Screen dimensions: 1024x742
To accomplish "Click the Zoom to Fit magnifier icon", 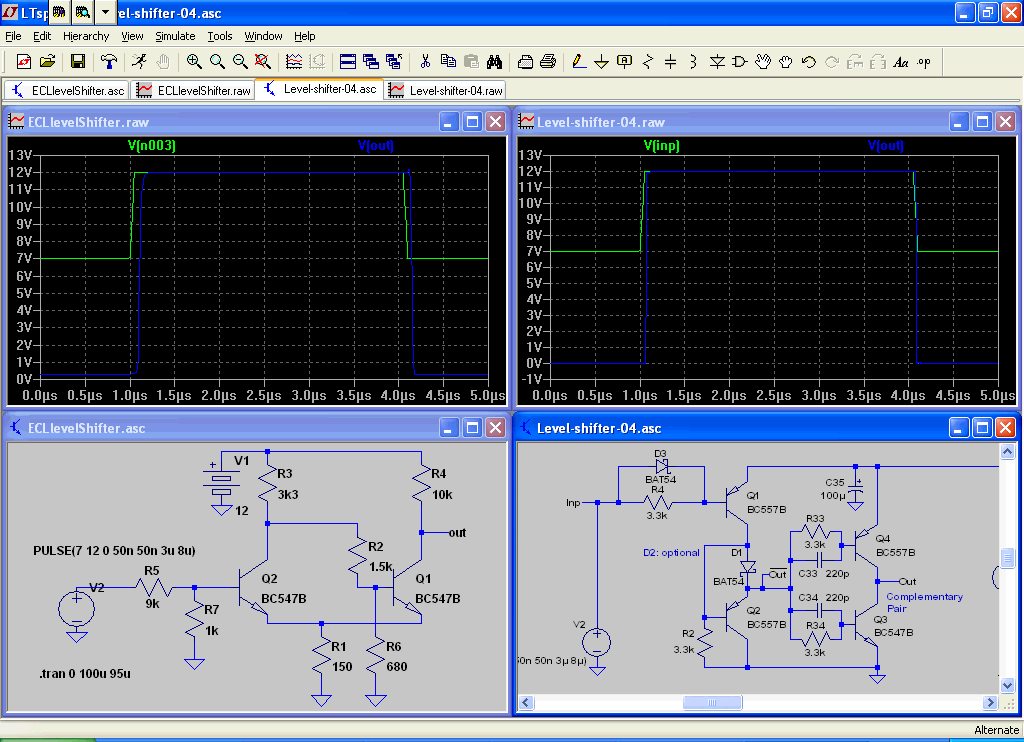I will coord(263,61).
